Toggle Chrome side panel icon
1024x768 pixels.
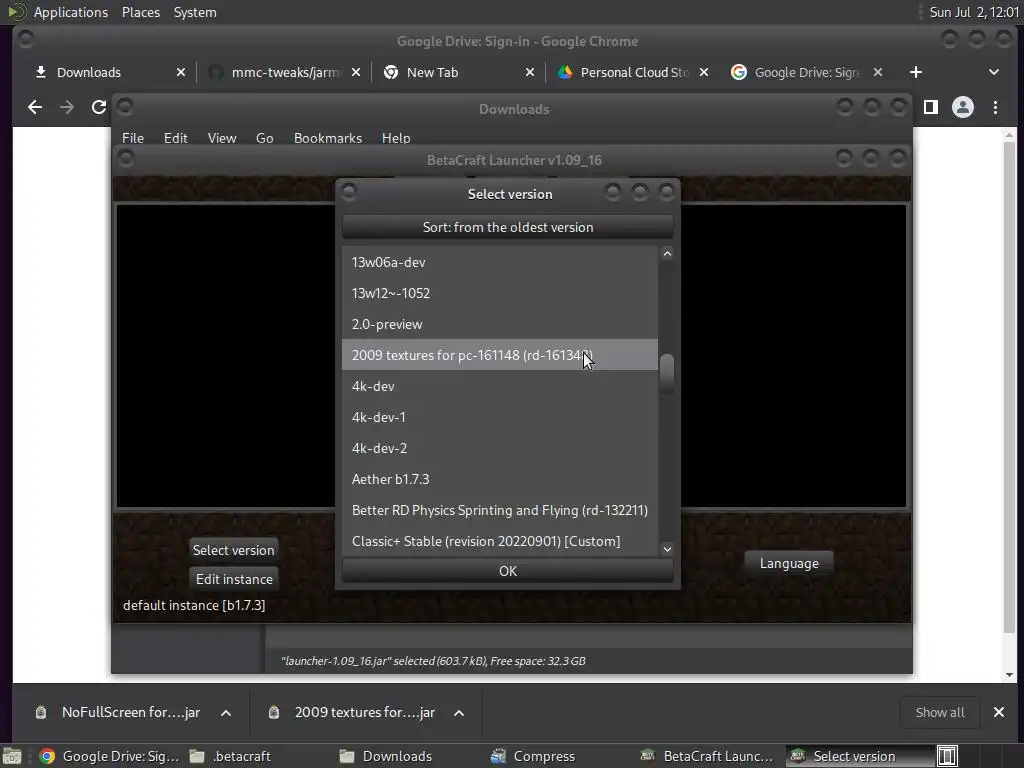pyautogui.click(x=931, y=107)
